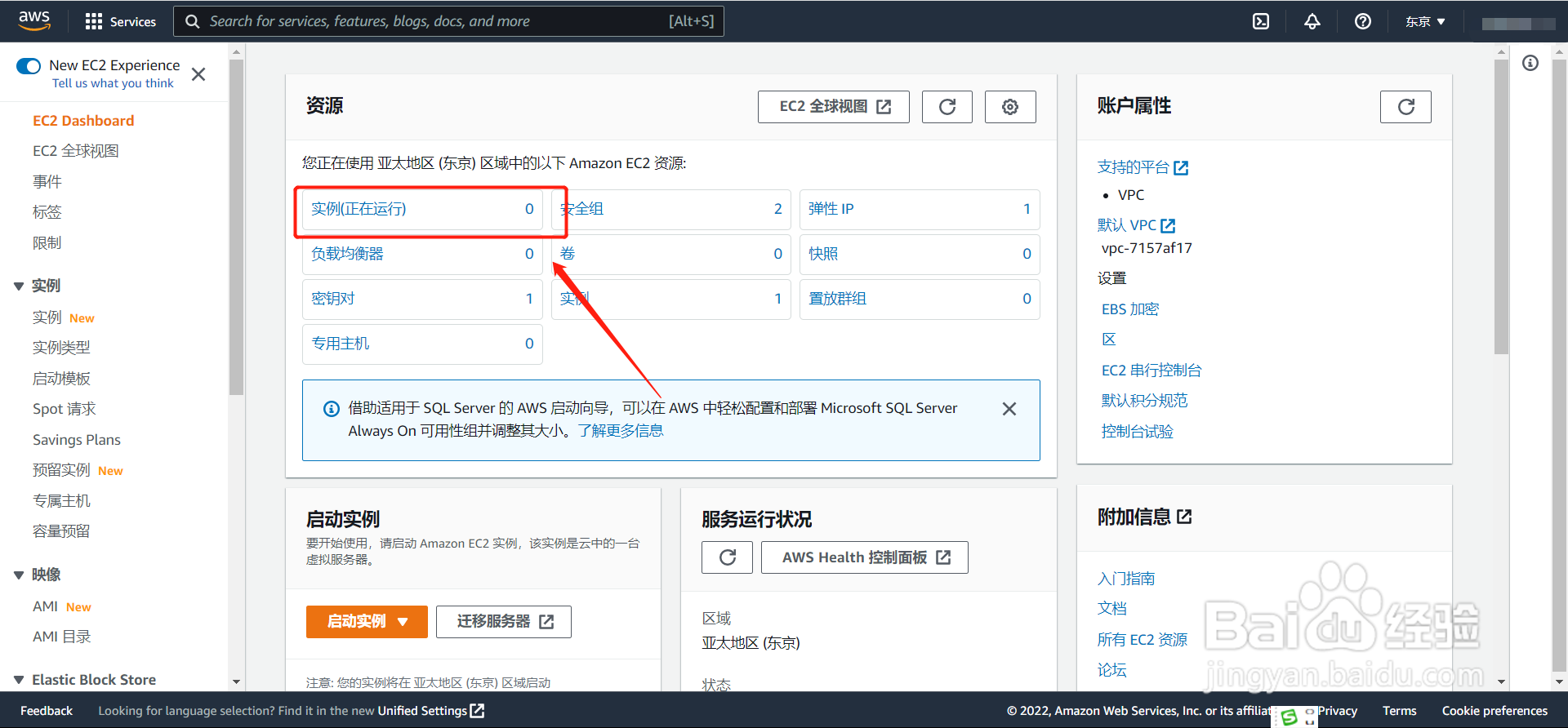1568x728 pixels.
Task: Click the AWS logo home icon
Action: [34, 20]
